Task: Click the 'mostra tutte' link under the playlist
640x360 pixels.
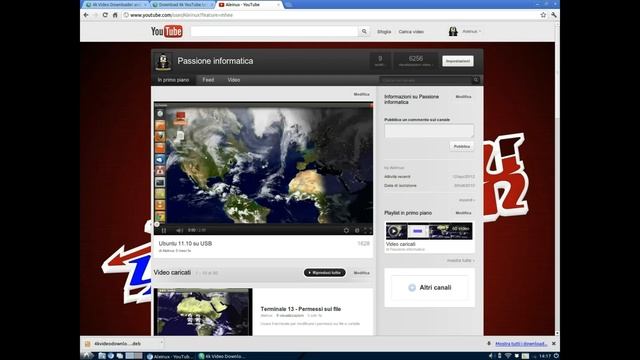Action: point(460,260)
